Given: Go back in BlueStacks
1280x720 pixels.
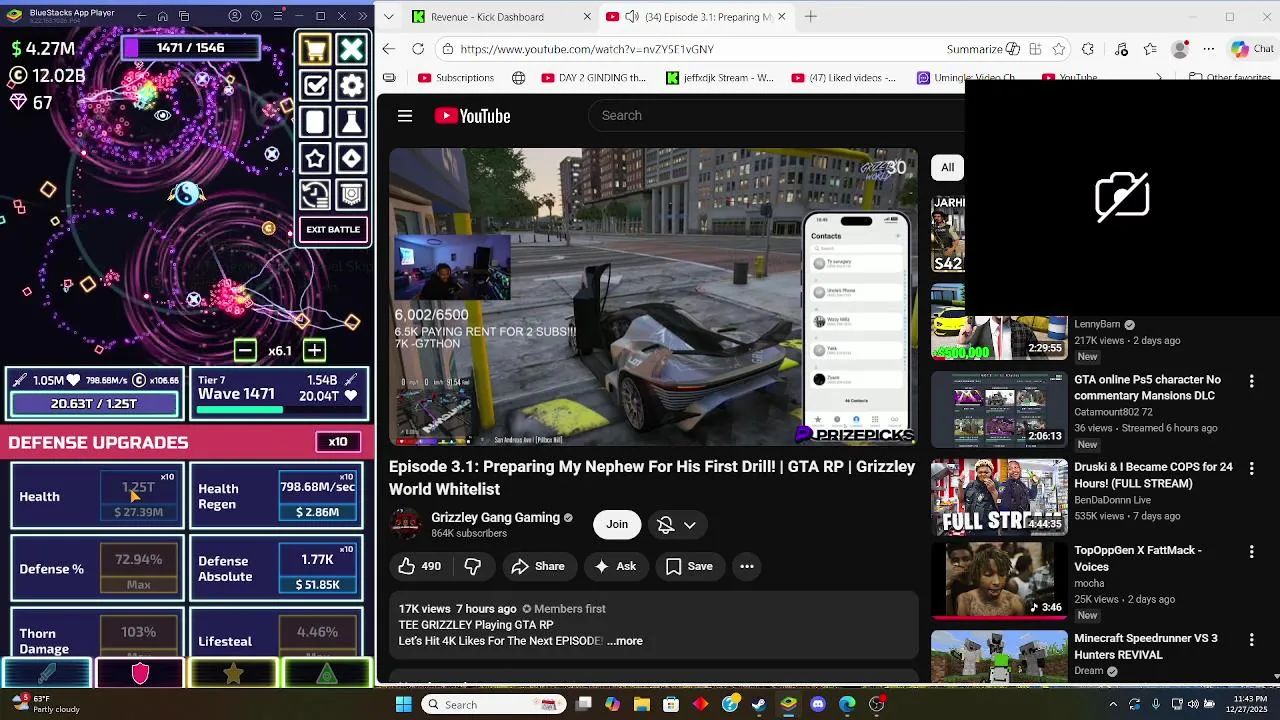Looking at the screenshot, I should [x=141, y=16].
